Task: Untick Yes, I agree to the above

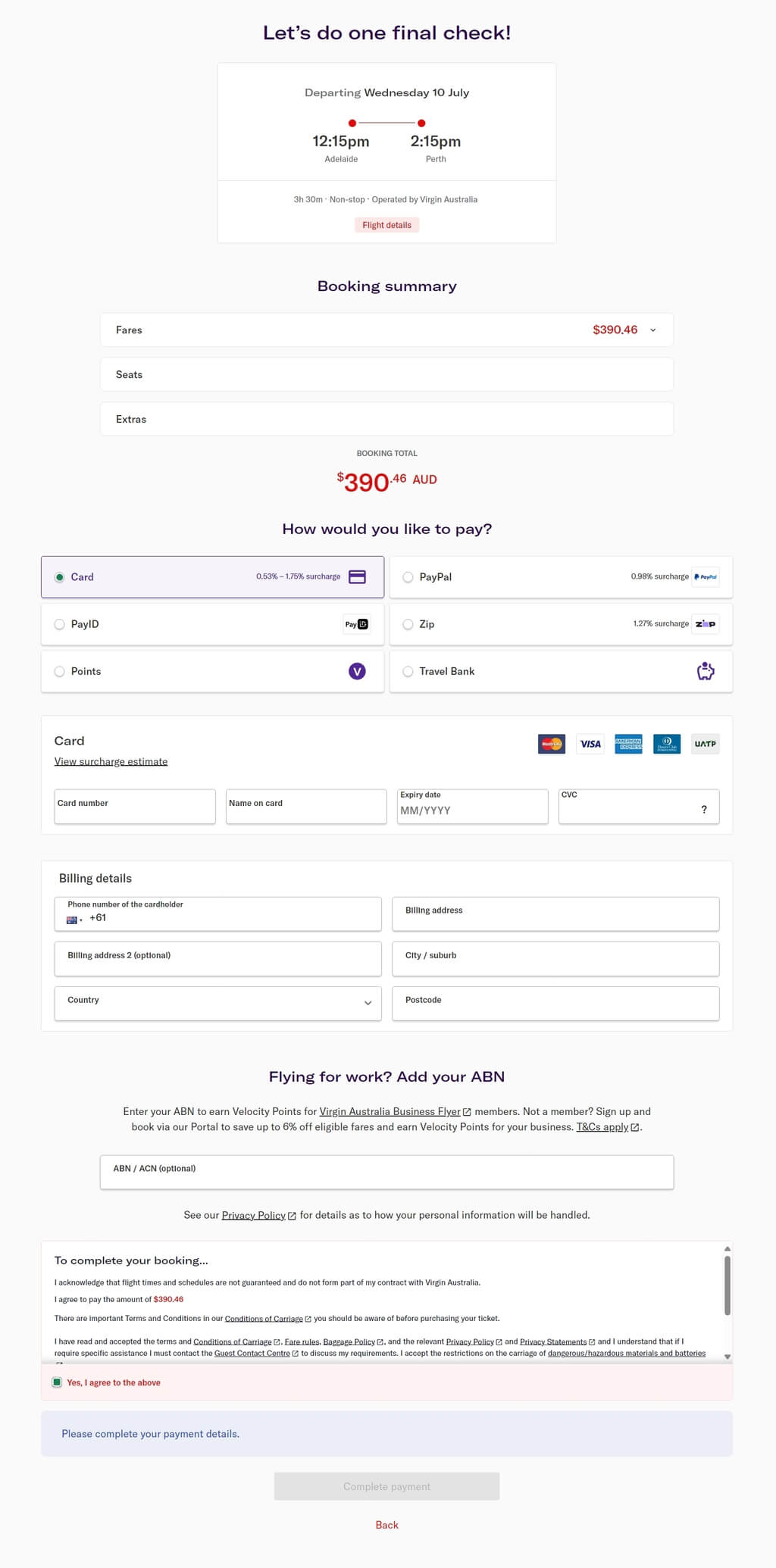Action: [57, 1382]
